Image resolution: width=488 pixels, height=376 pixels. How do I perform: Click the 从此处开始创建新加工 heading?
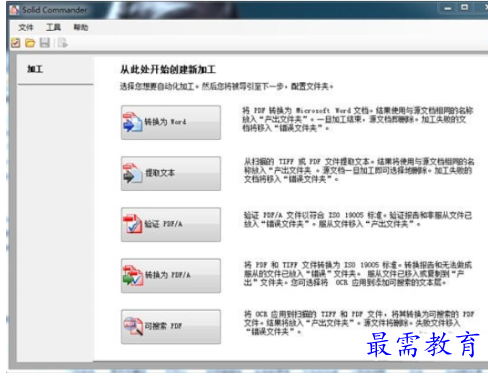tap(168, 70)
